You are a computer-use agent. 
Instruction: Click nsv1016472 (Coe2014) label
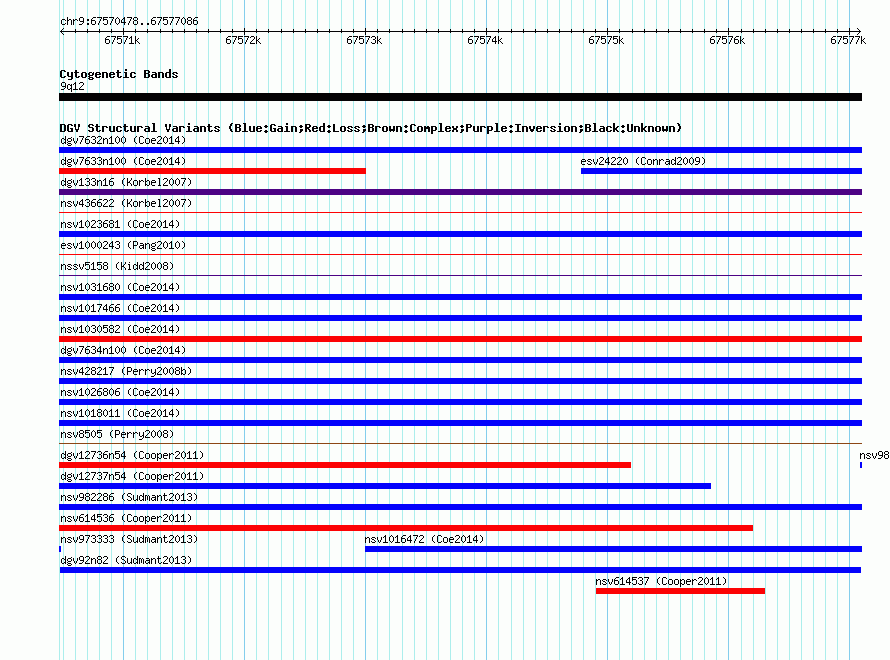point(424,539)
